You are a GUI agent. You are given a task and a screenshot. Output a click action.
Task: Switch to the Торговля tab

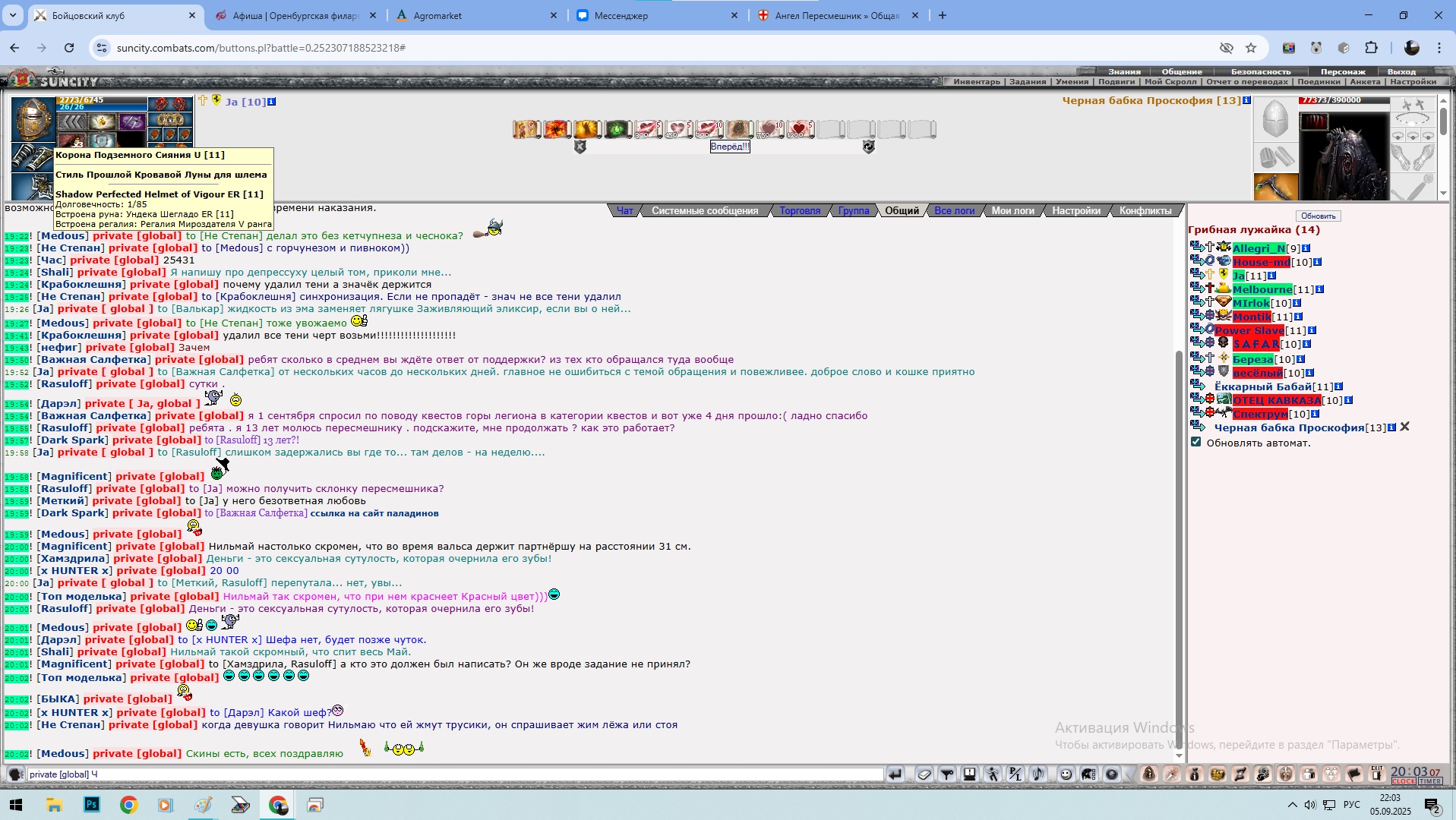coord(800,211)
